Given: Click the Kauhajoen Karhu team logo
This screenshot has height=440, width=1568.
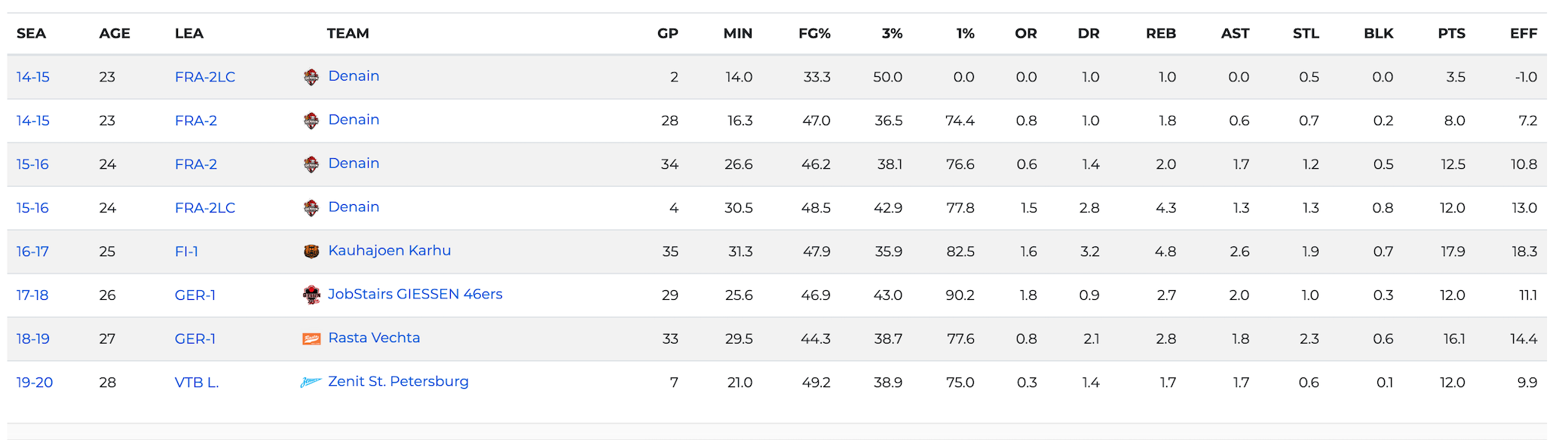Looking at the screenshot, I should pyautogui.click(x=311, y=252).
